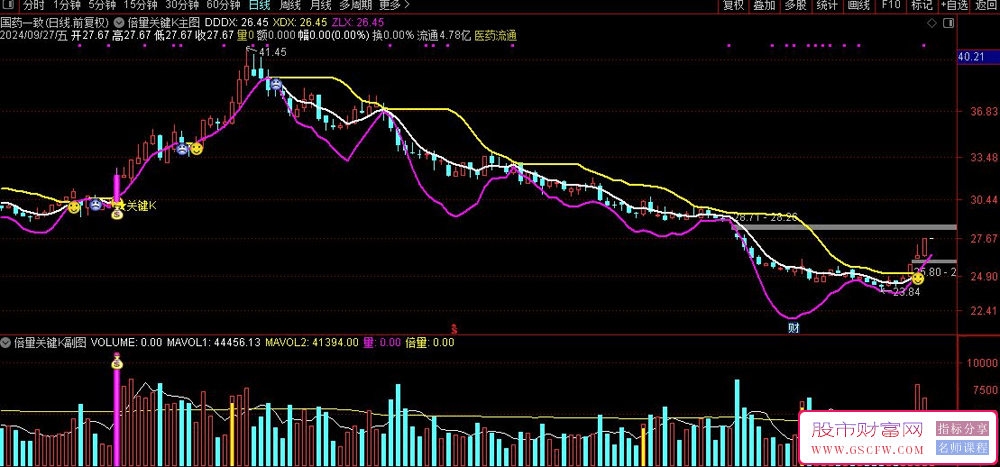
Task: Click the money bag atop the magenta volume bar
Action: [x=117, y=363]
